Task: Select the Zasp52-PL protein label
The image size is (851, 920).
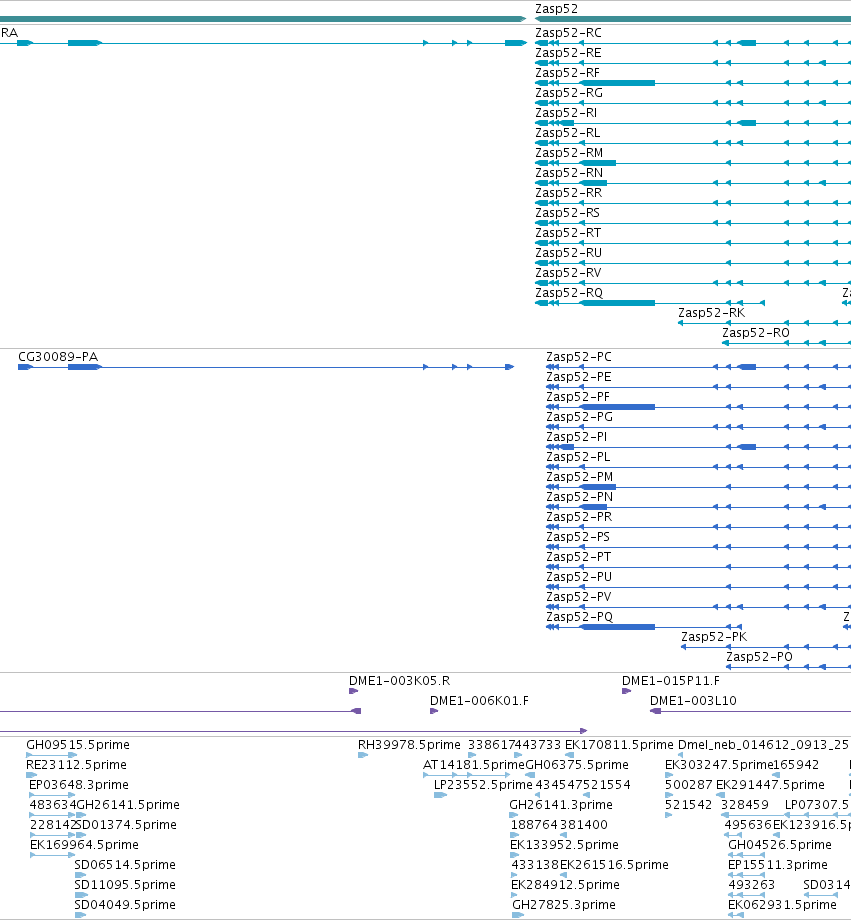Action: click(x=578, y=456)
